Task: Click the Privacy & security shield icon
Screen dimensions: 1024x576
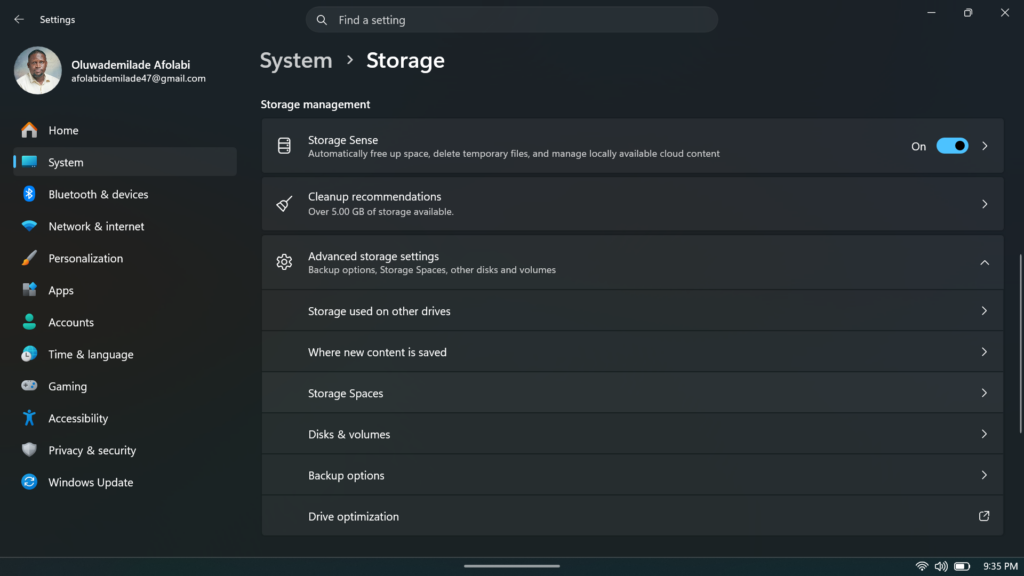Action: point(29,450)
